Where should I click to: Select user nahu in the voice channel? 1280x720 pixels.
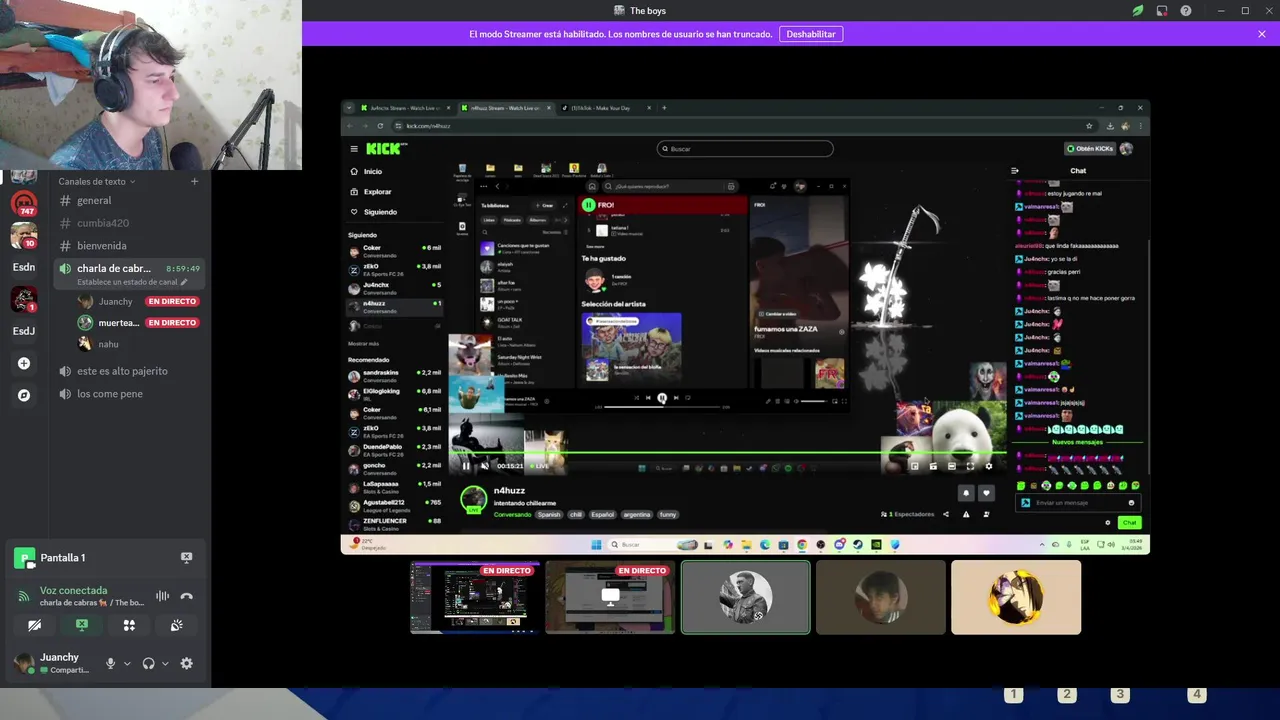point(140,344)
